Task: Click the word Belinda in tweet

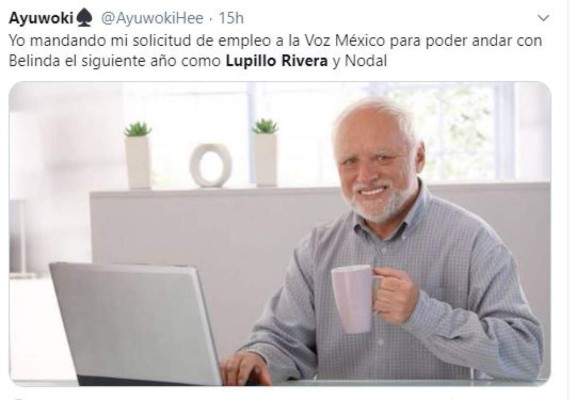Action: pyautogui.click(x=34, y=61)
